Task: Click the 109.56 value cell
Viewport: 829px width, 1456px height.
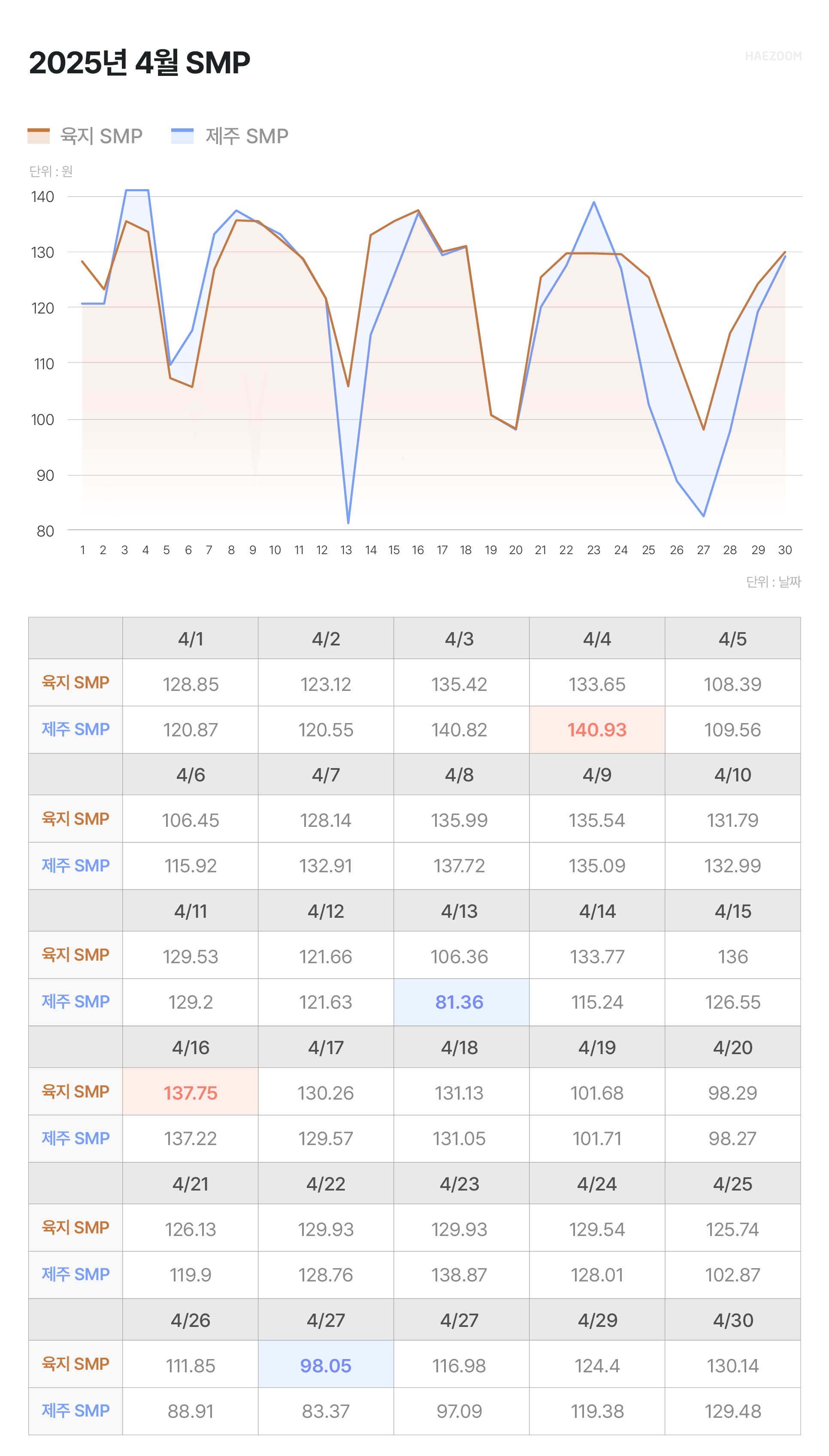Action: coord(732,730)
